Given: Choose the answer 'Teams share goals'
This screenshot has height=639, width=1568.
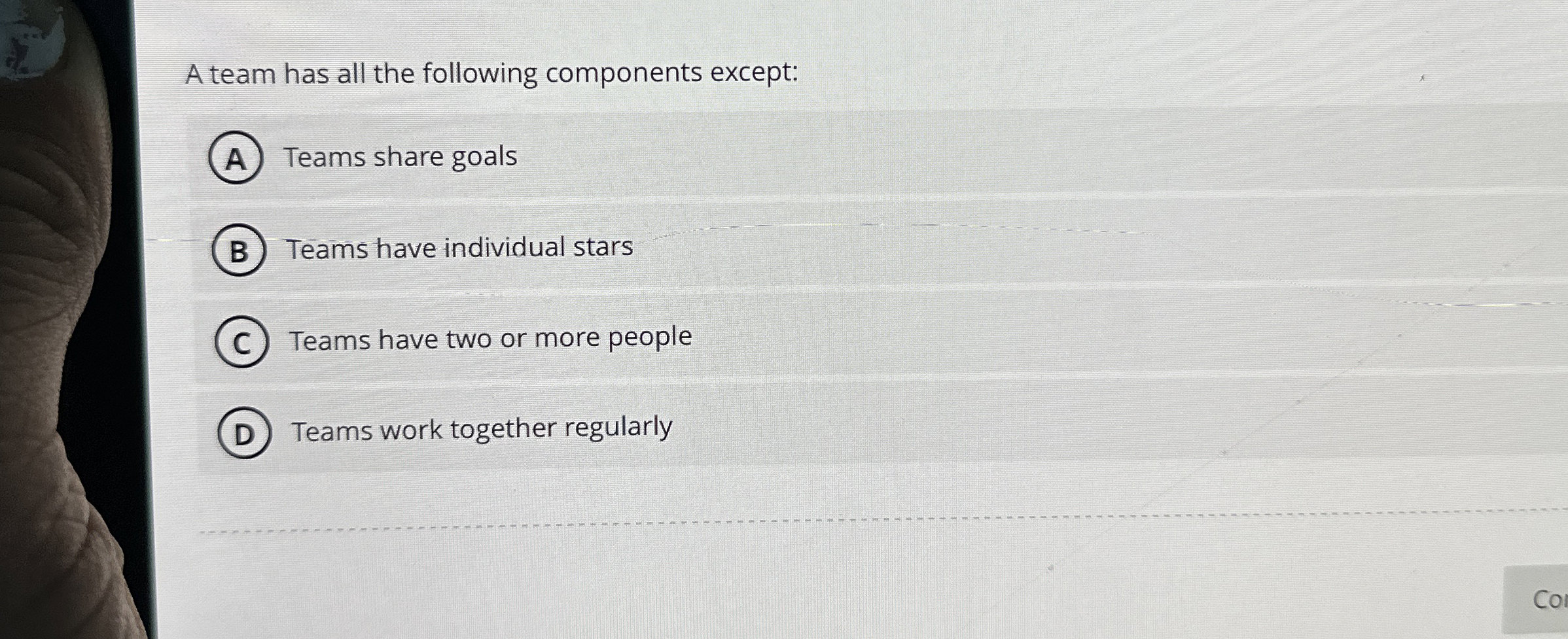Looking at the screenshot, I should [401, 156].
